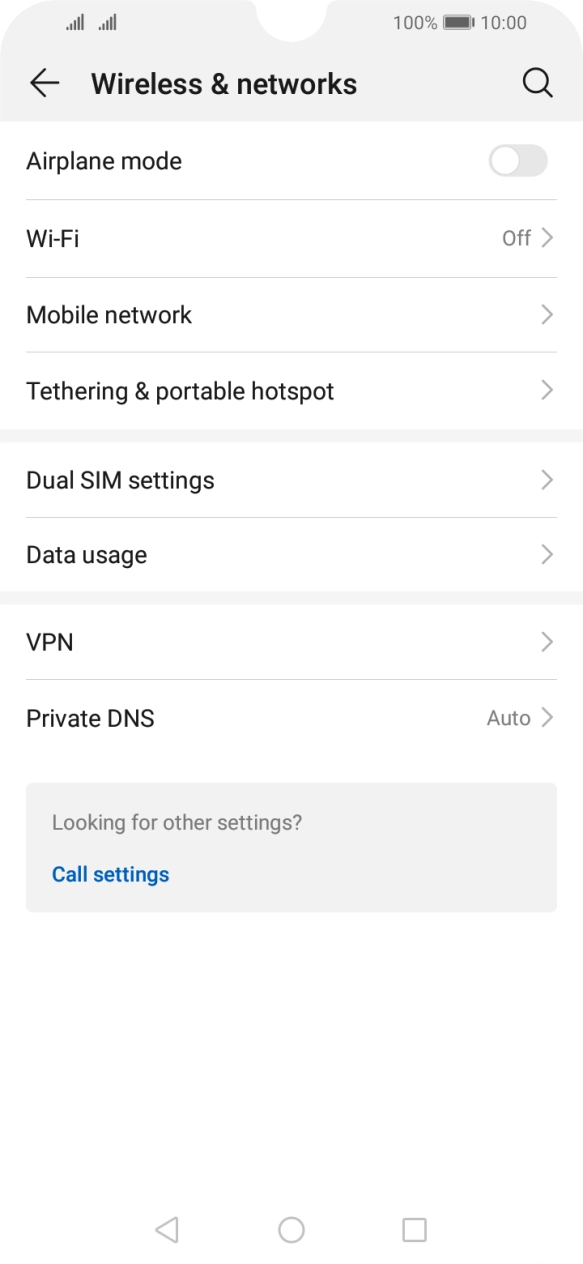
Task: Tap the left signal strength indicator
Action: 73,21
